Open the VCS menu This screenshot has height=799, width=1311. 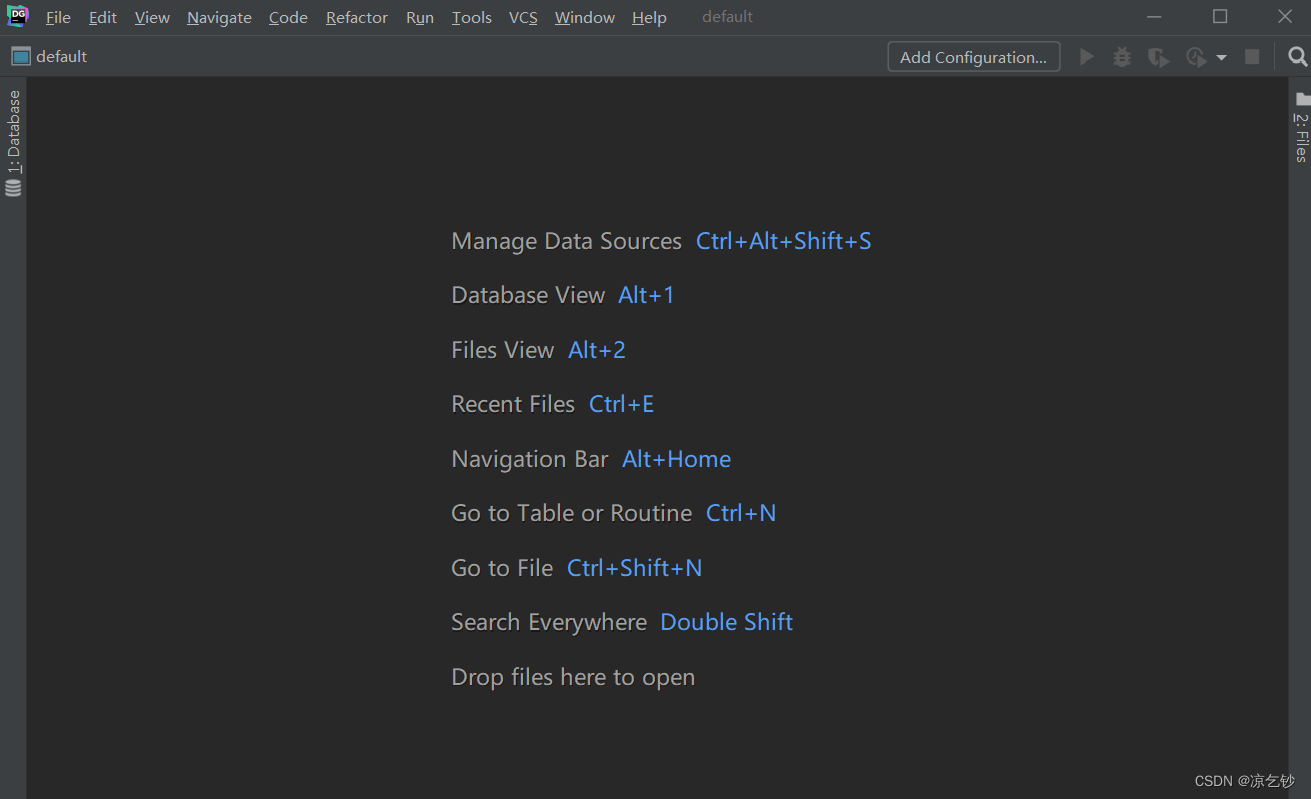click(x=523, y=17)
